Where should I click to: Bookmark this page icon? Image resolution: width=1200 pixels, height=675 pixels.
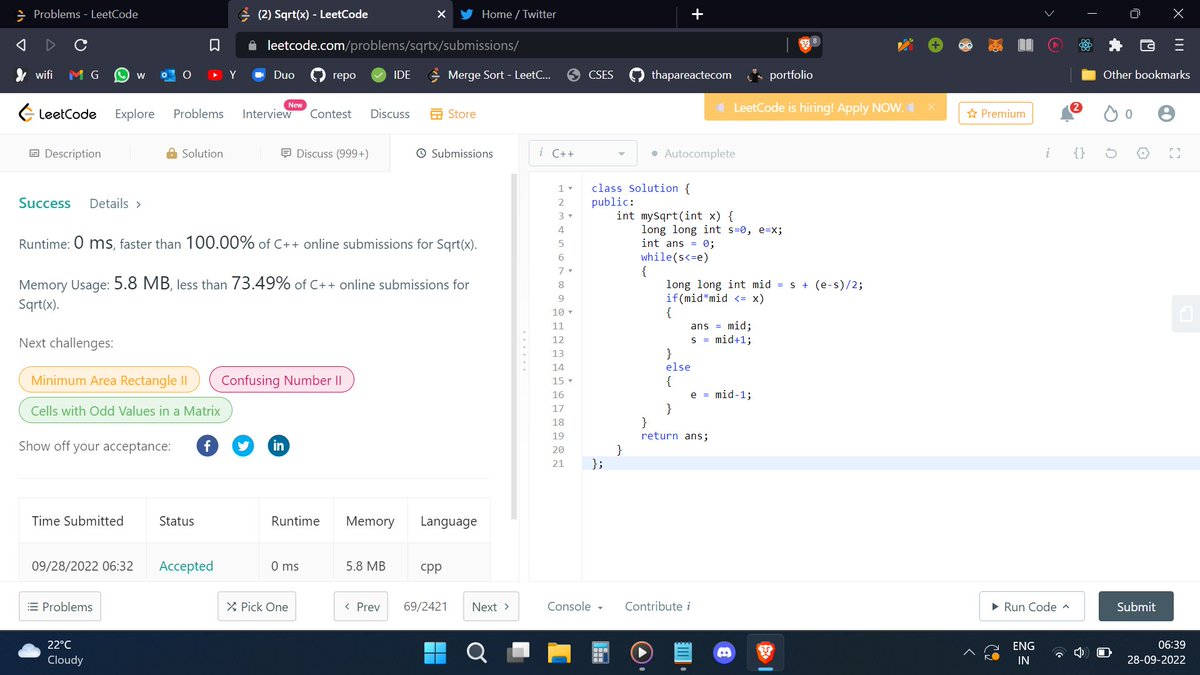click(214, 45)
